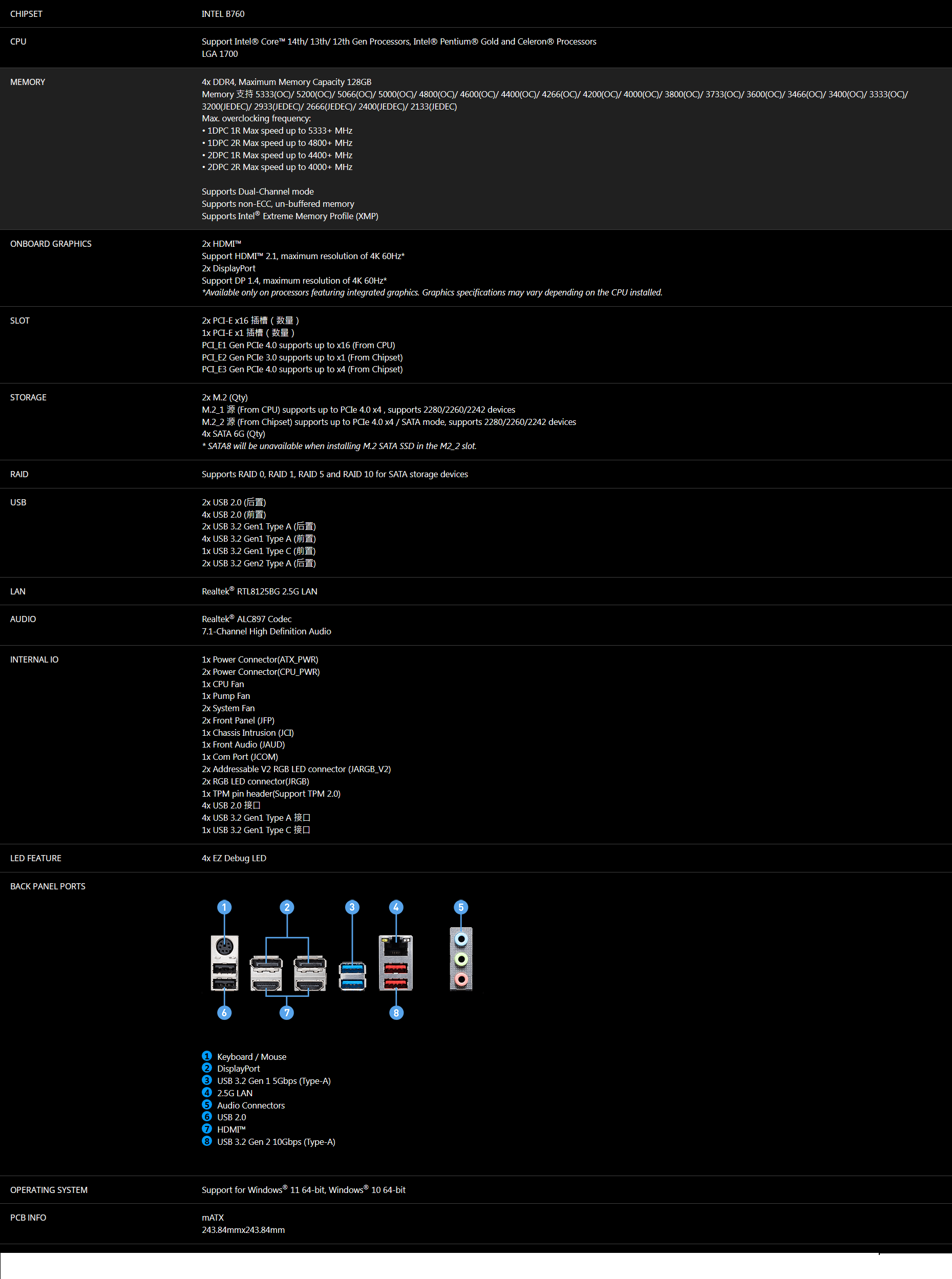
Task: Click the STORAGE row label
Action: click(x=28, y=397)
